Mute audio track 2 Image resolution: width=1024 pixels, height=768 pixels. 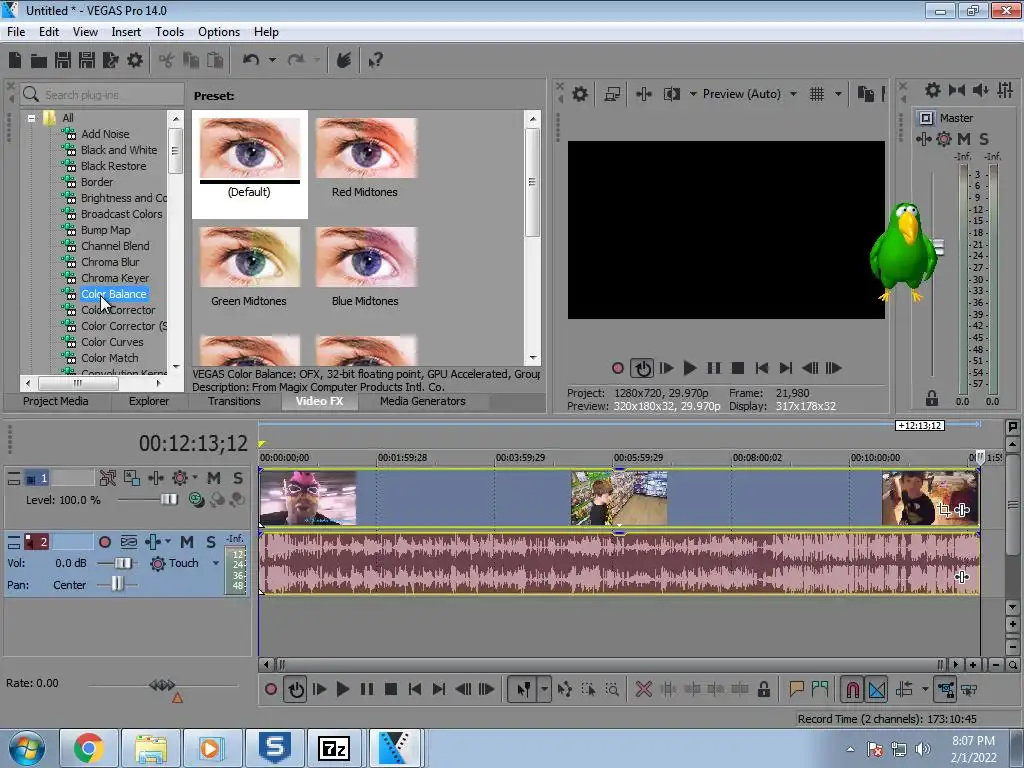coord(187,542)
